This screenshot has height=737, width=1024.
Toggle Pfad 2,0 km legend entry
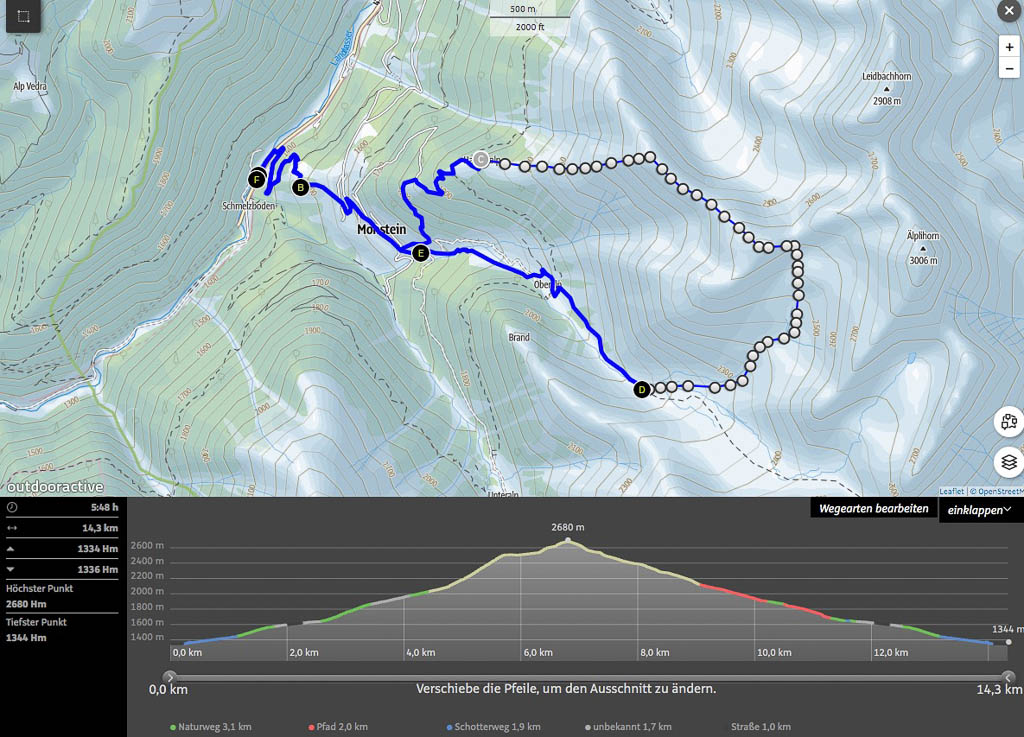pos(339,727)
